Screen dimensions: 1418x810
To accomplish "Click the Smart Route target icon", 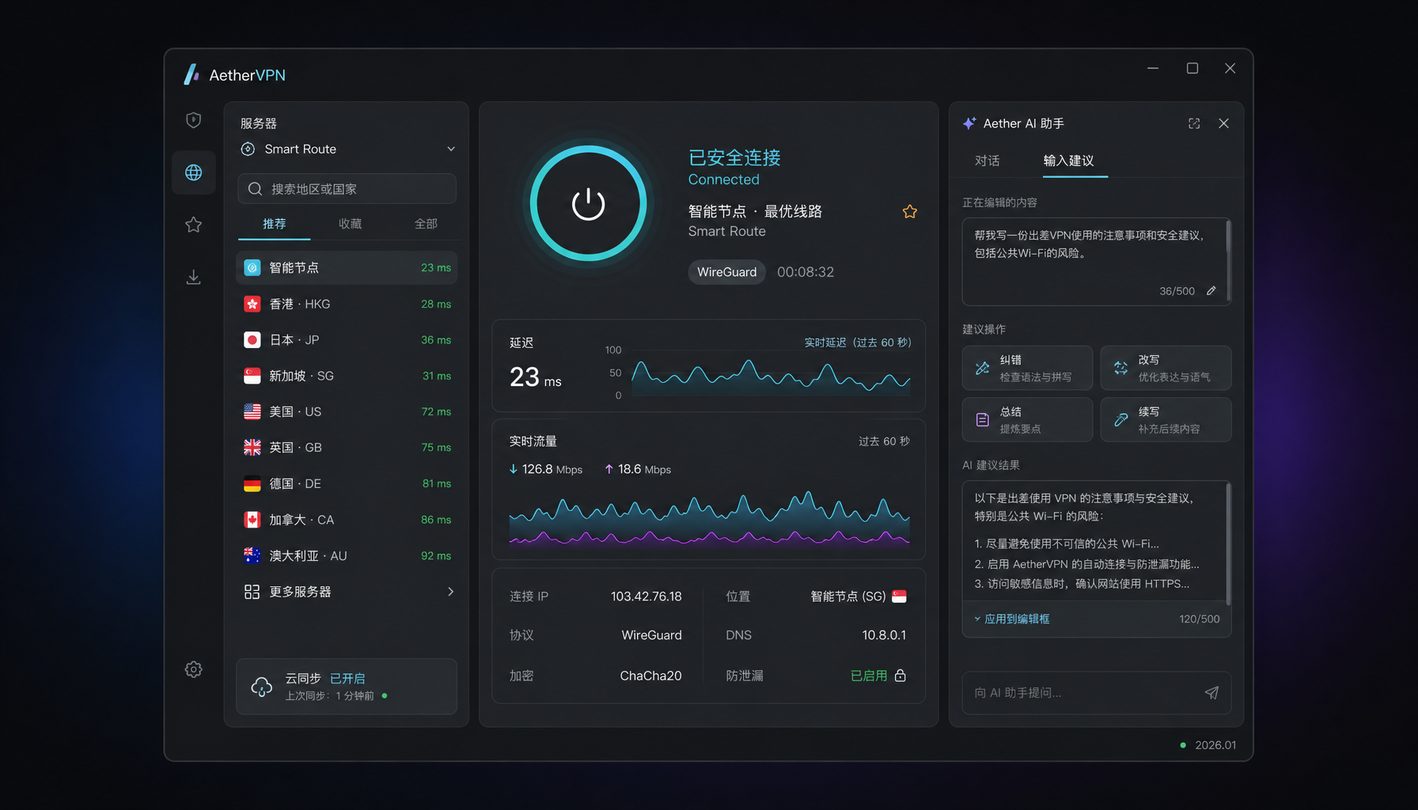I will [x=248, y=149].
